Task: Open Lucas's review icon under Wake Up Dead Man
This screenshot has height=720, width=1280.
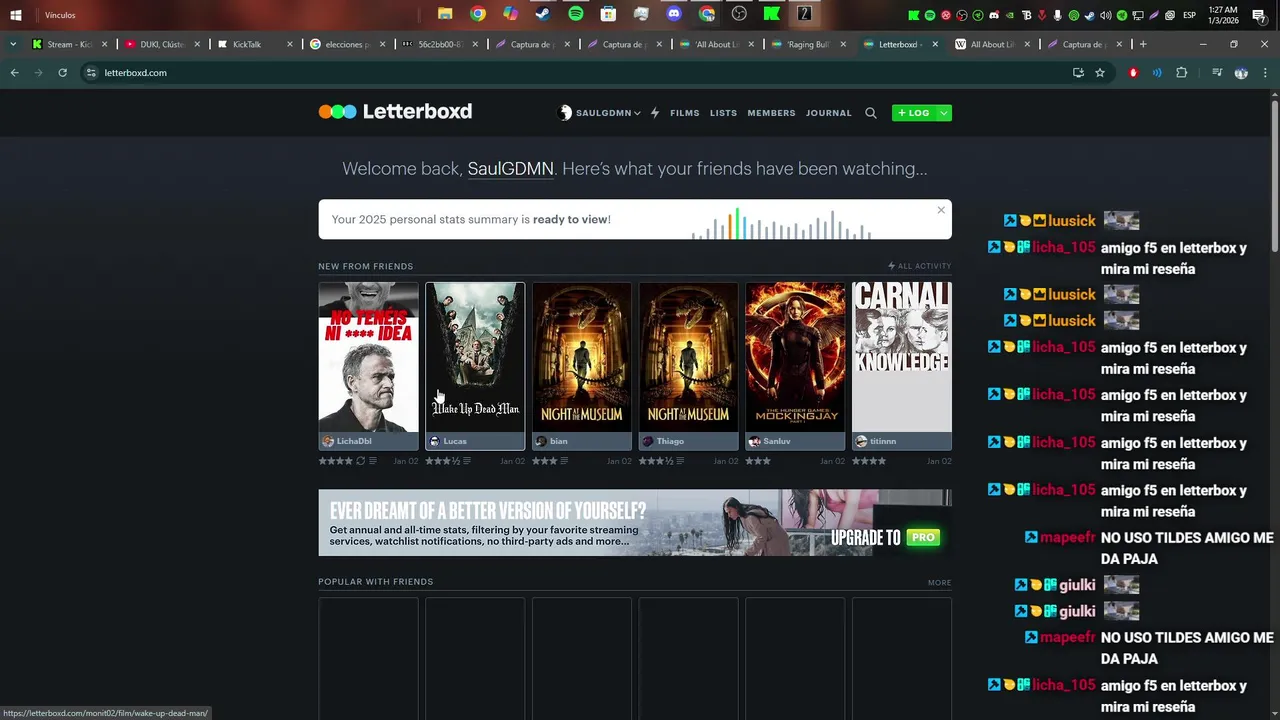Action: click(466, 461)
